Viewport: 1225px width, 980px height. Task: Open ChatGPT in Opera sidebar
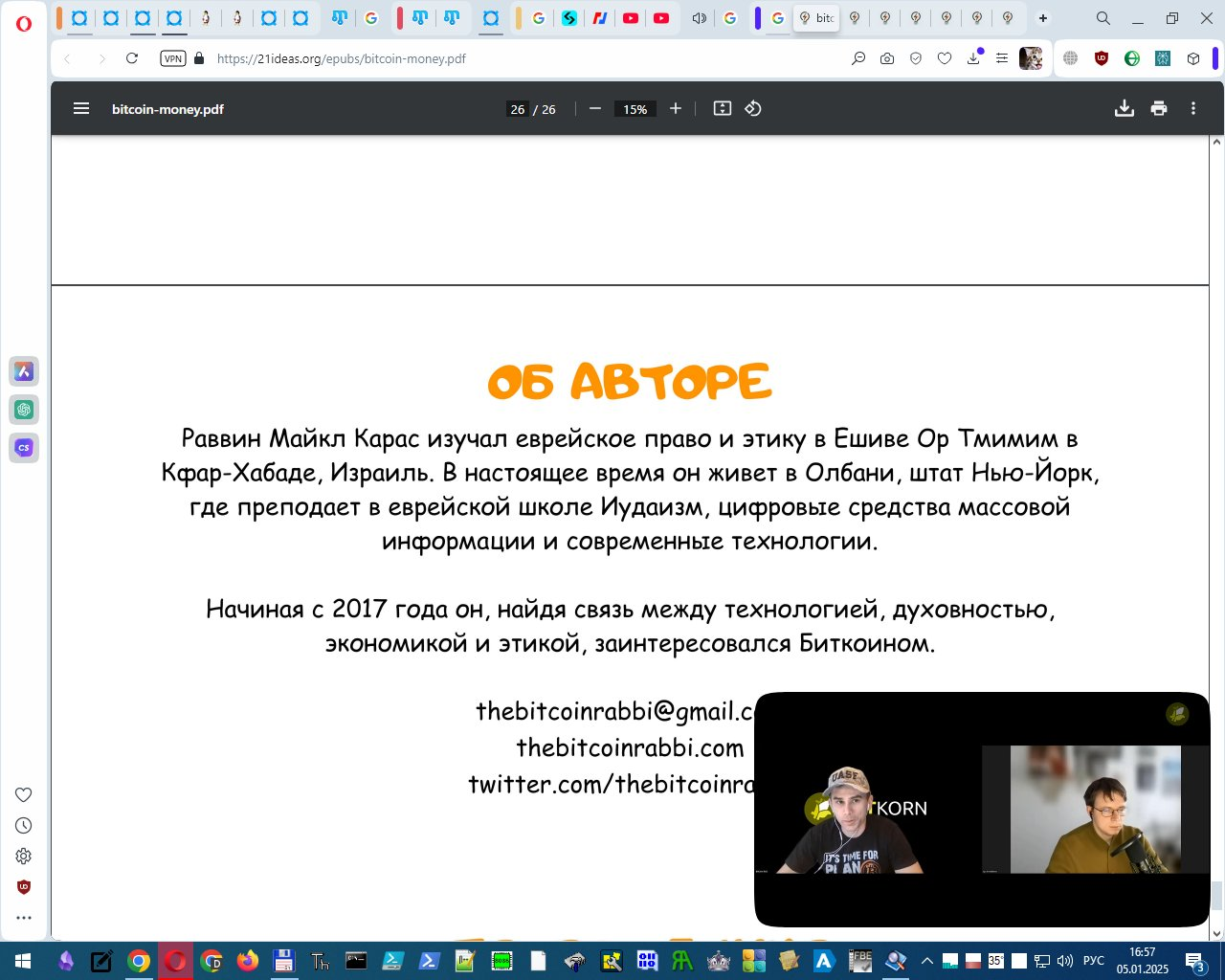[x=24, y=410]
